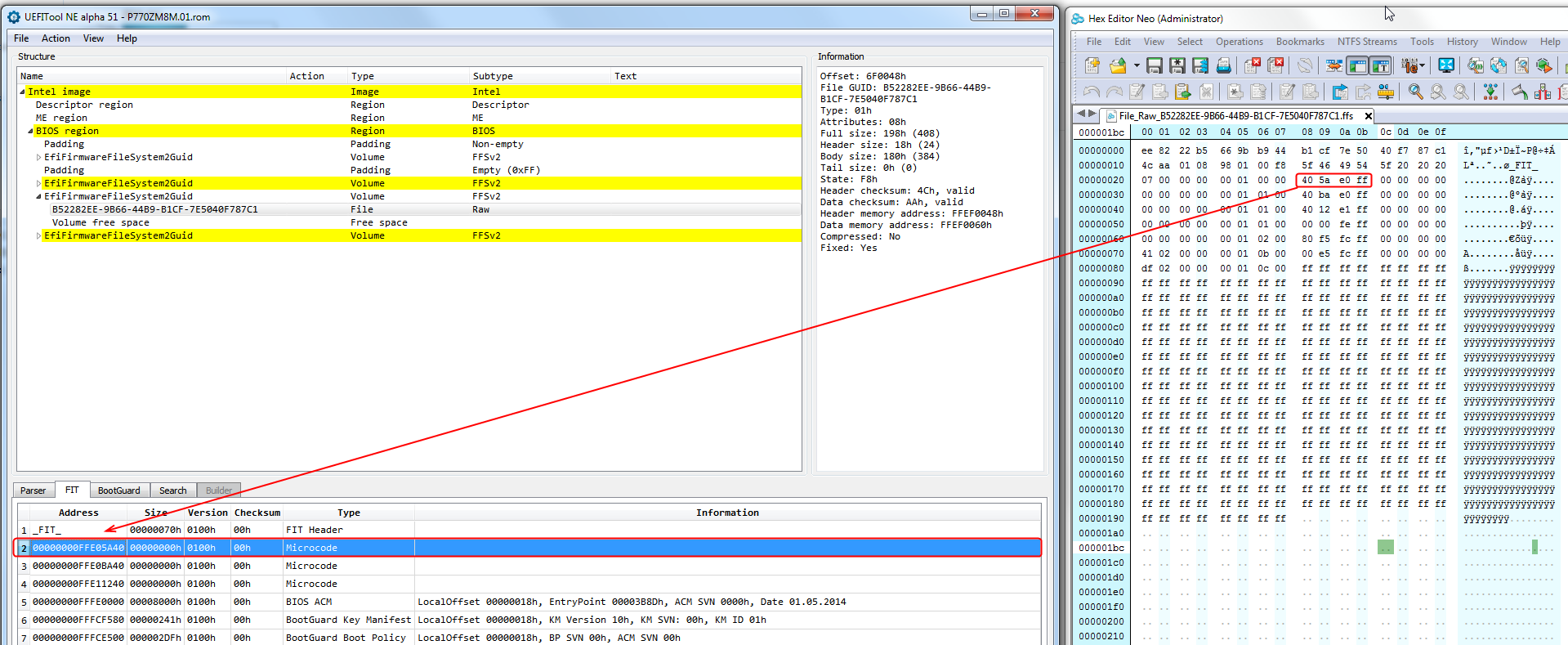This screenshot has width=1568, height=645.
Task: Click the Save floppy icon in Hex Editor
Action: tap(1155, 65)
